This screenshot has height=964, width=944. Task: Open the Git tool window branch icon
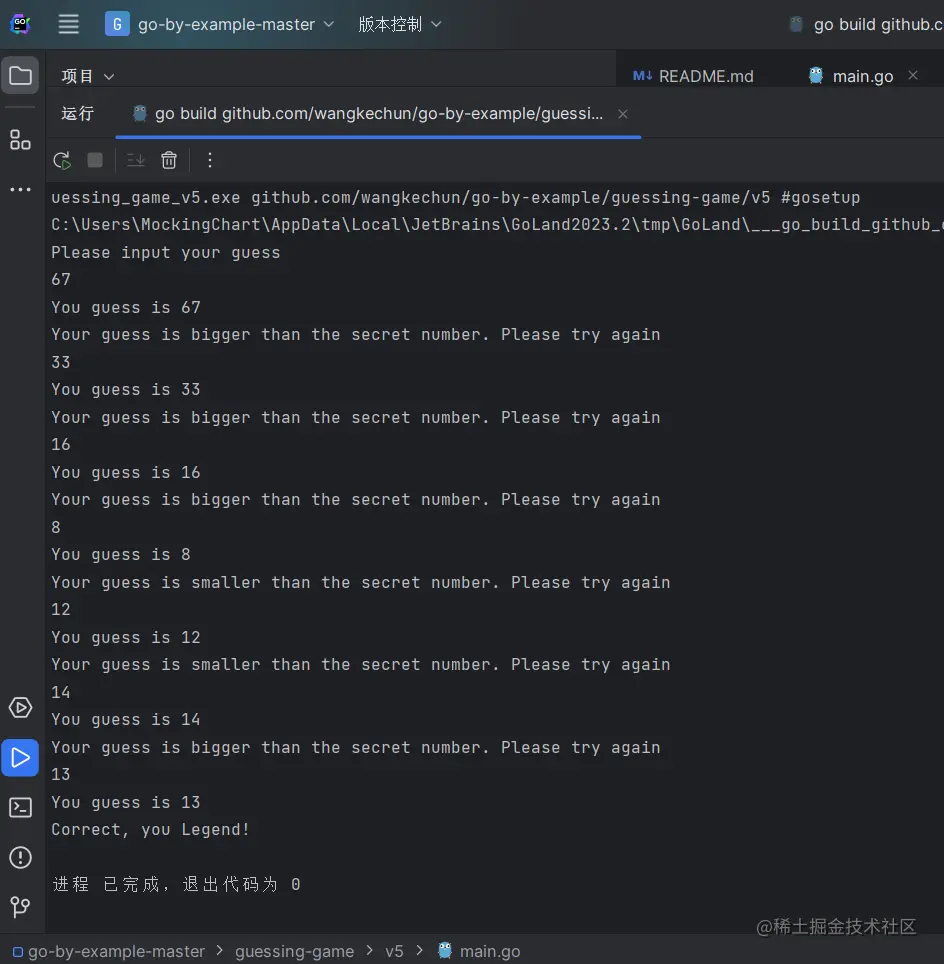pos(20,907)
